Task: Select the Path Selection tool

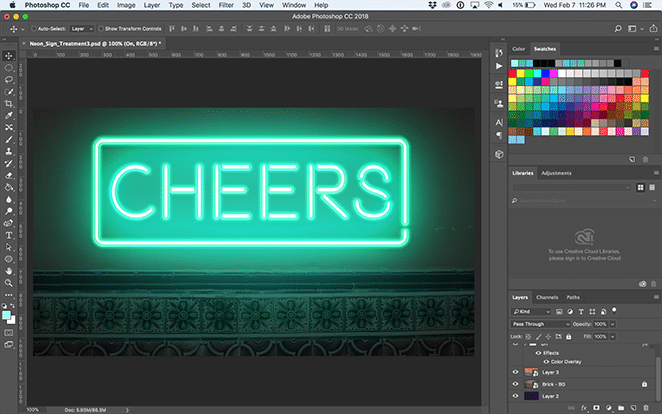Action: click(8, 247)
